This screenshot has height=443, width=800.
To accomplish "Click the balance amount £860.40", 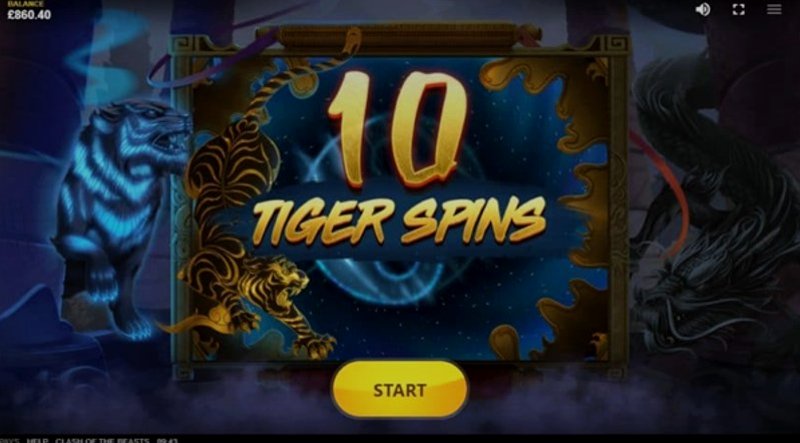I will tap(29, 15).
